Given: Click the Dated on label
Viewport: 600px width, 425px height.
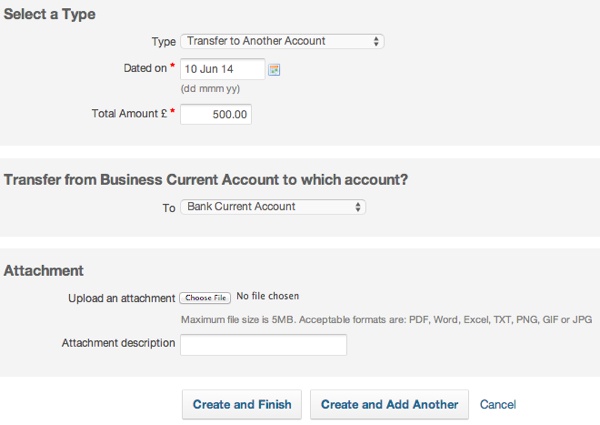Looking at the screenshot, I should (143, 68).
